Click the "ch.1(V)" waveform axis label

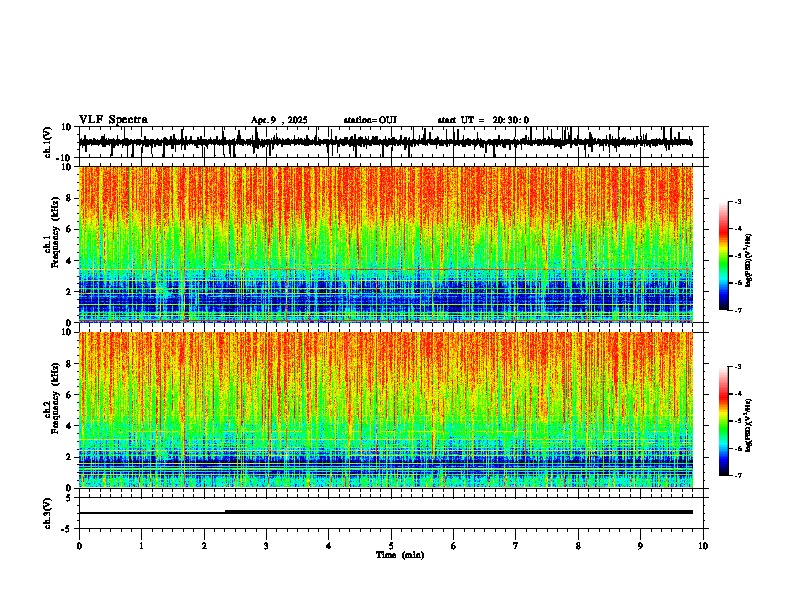(x=48, y=142)
